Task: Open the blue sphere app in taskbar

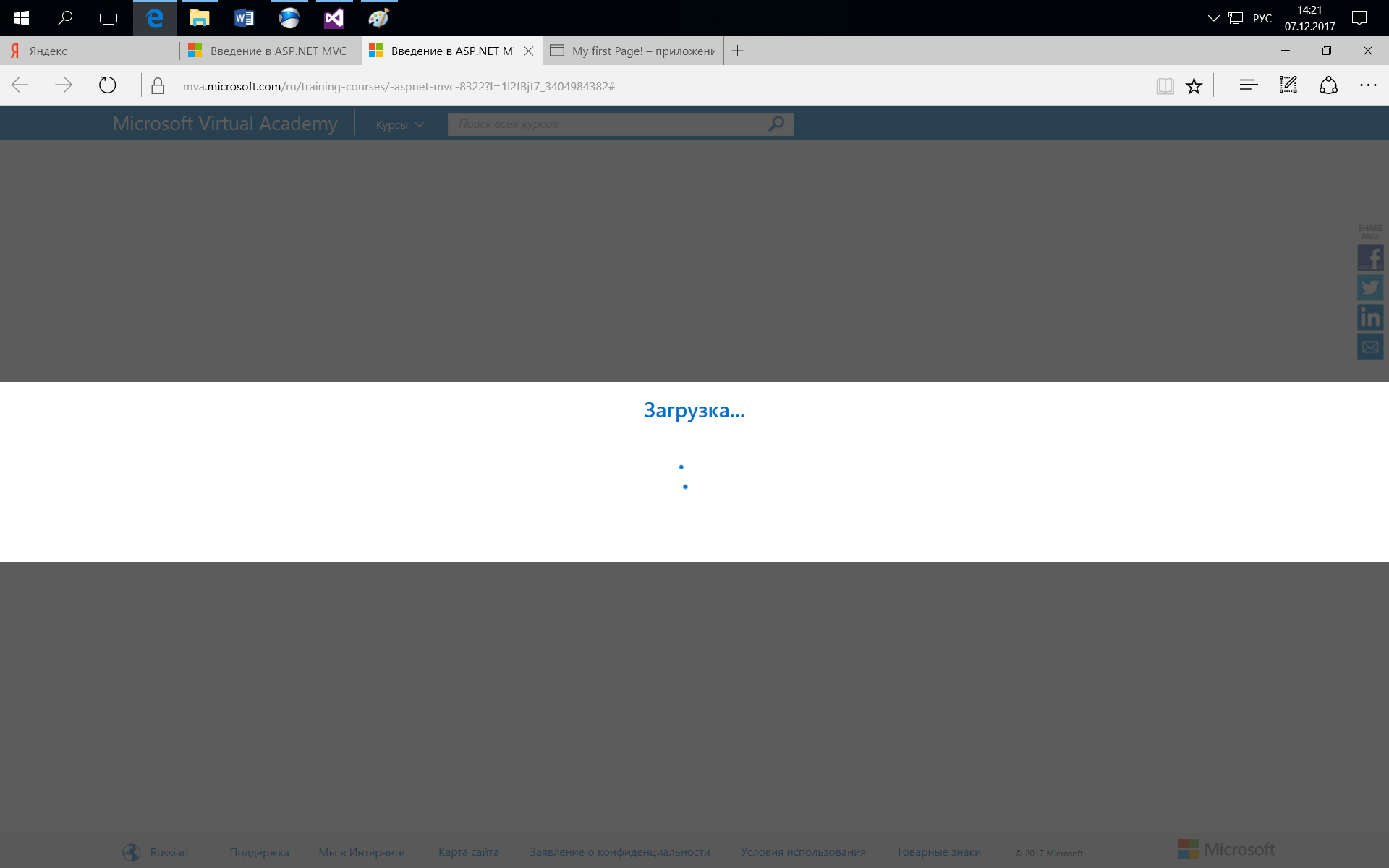Action: click(289, 18)
